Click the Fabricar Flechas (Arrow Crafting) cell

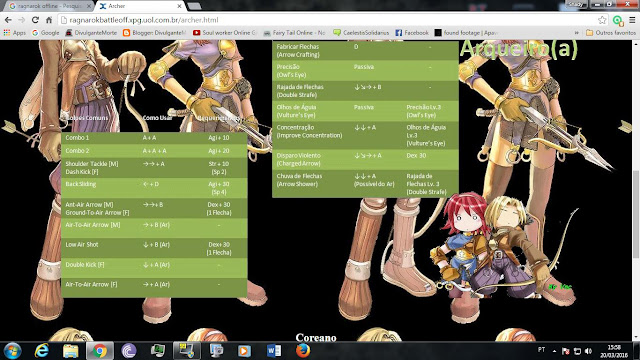click(298, 51)
